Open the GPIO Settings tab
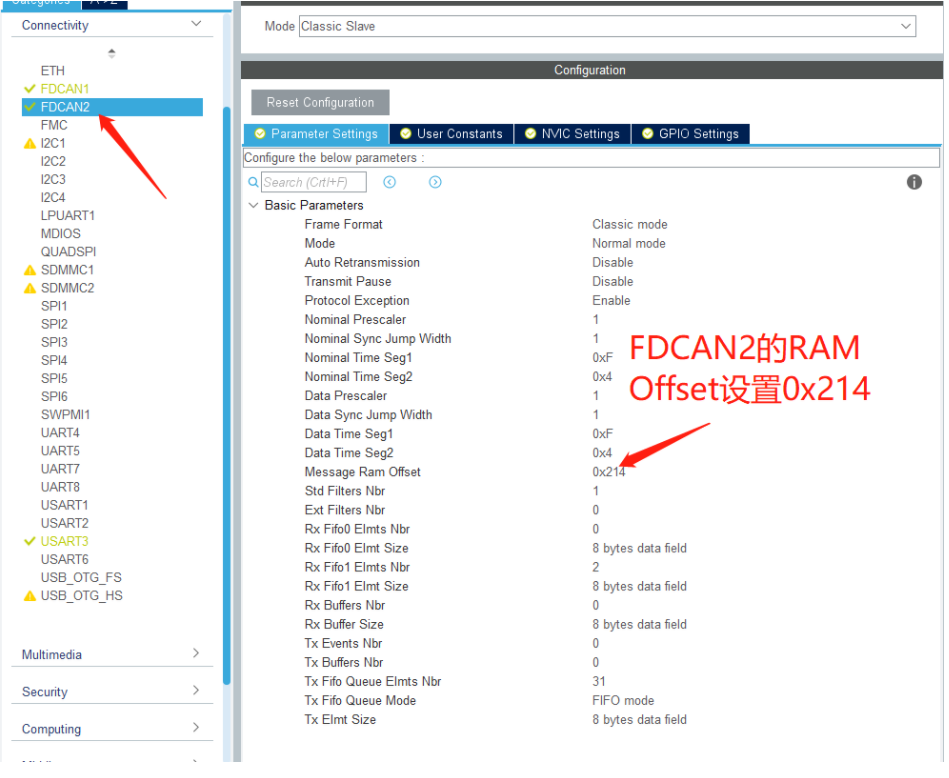 click(x=700, y=133)
